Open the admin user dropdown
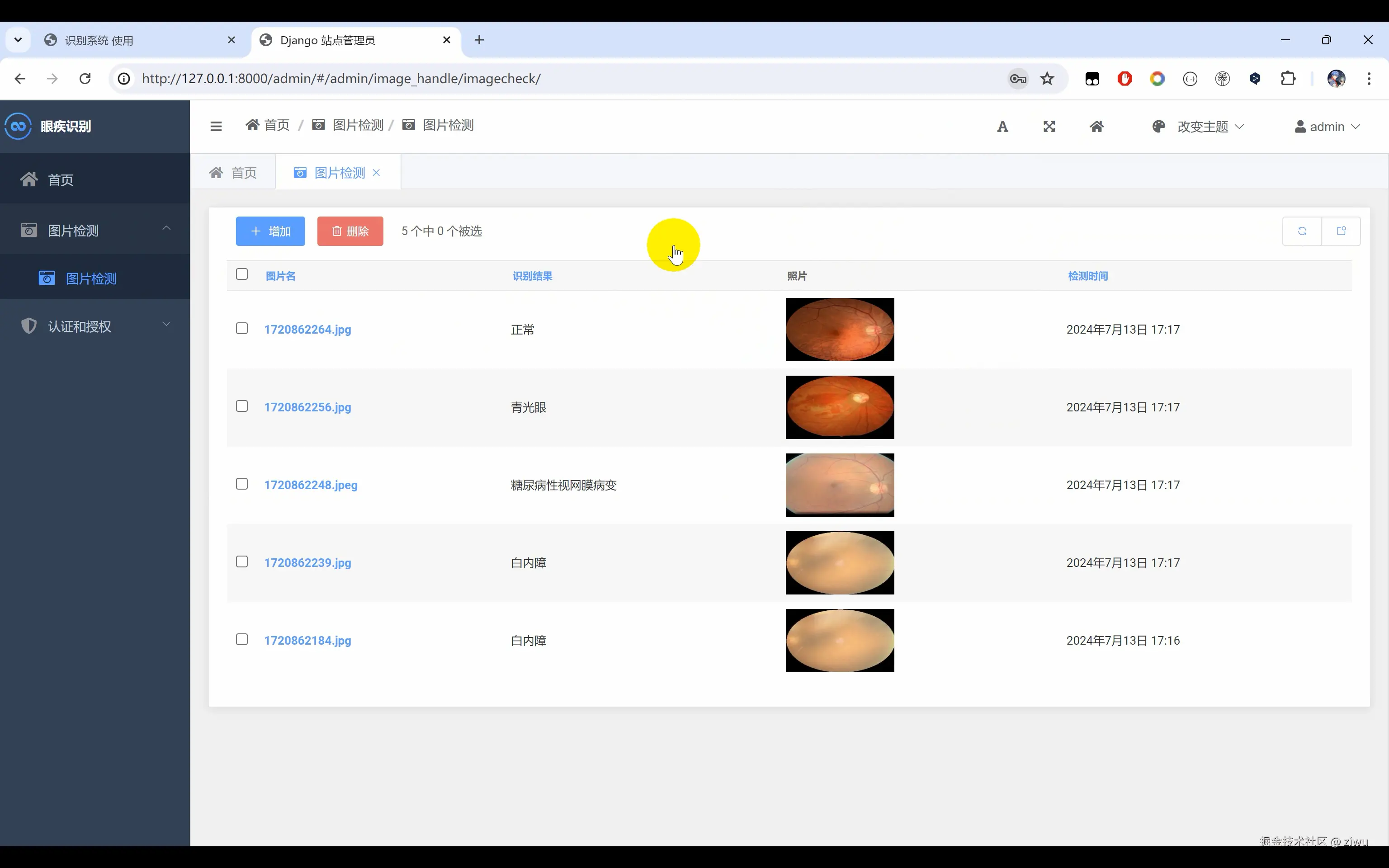 pyautogui.click(x=1327, y=126)
